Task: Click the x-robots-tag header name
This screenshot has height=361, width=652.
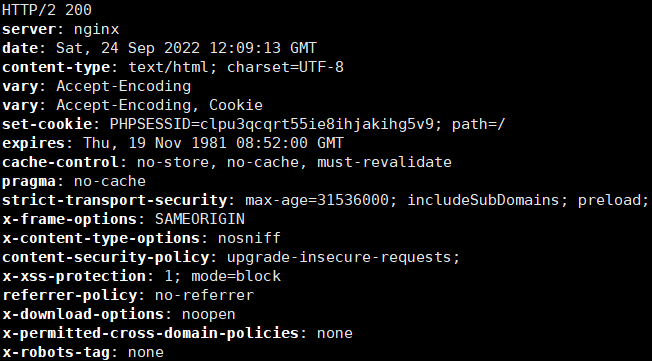Action: click(x=56, y=353)
